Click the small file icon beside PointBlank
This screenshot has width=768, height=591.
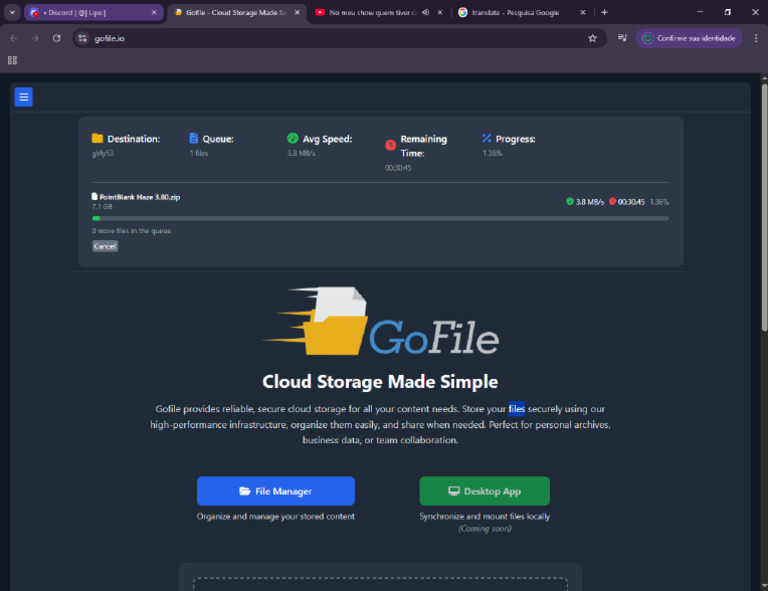point(95,196)
